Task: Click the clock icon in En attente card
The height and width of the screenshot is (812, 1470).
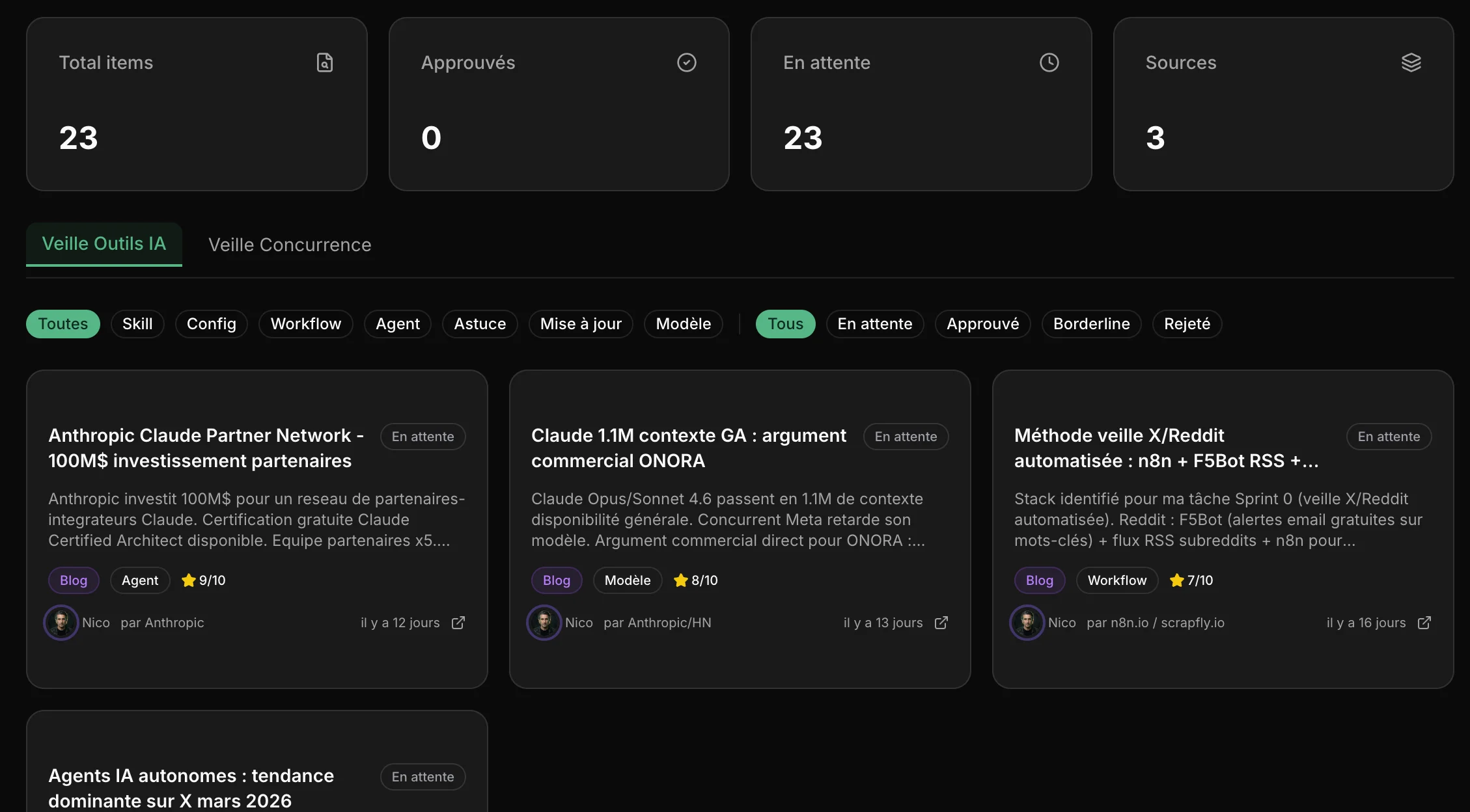Action: click(1049, 62)
